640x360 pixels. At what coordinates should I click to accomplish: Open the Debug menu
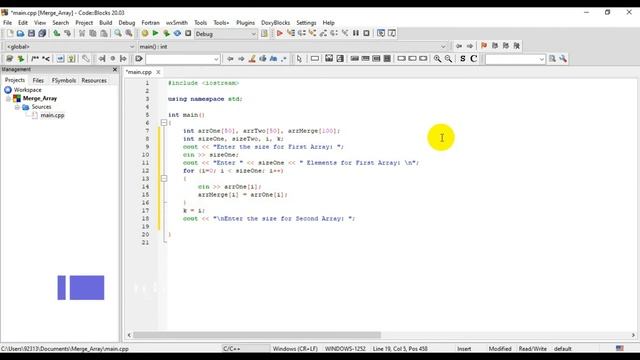pos(127,23)
